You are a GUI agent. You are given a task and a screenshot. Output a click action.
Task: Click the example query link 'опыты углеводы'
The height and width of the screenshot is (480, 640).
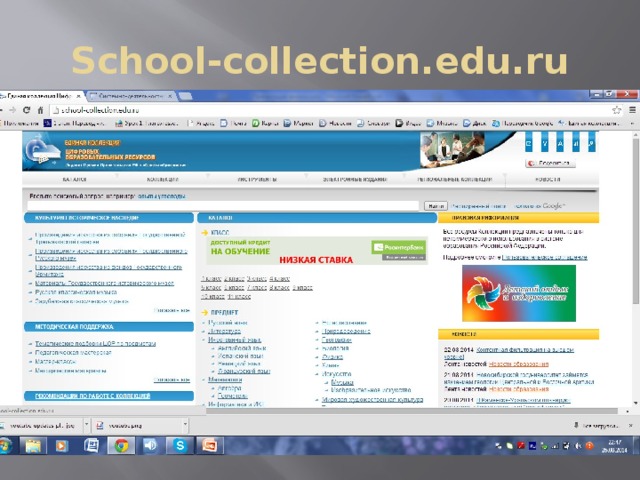tap(162, 196)
